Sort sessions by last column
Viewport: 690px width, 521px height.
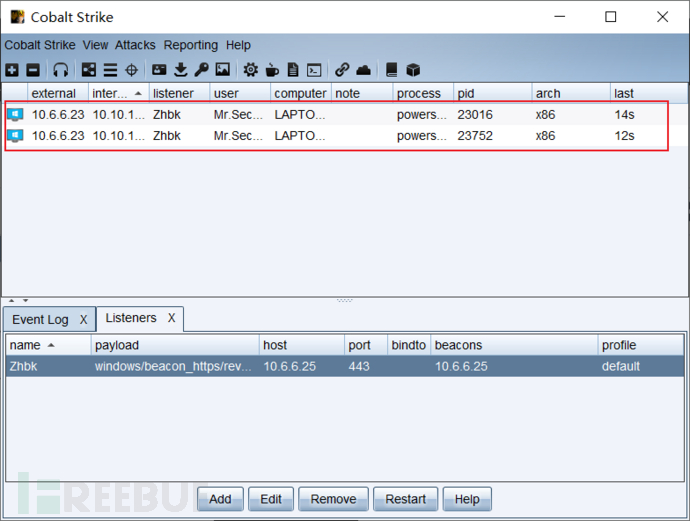(649, 93)
